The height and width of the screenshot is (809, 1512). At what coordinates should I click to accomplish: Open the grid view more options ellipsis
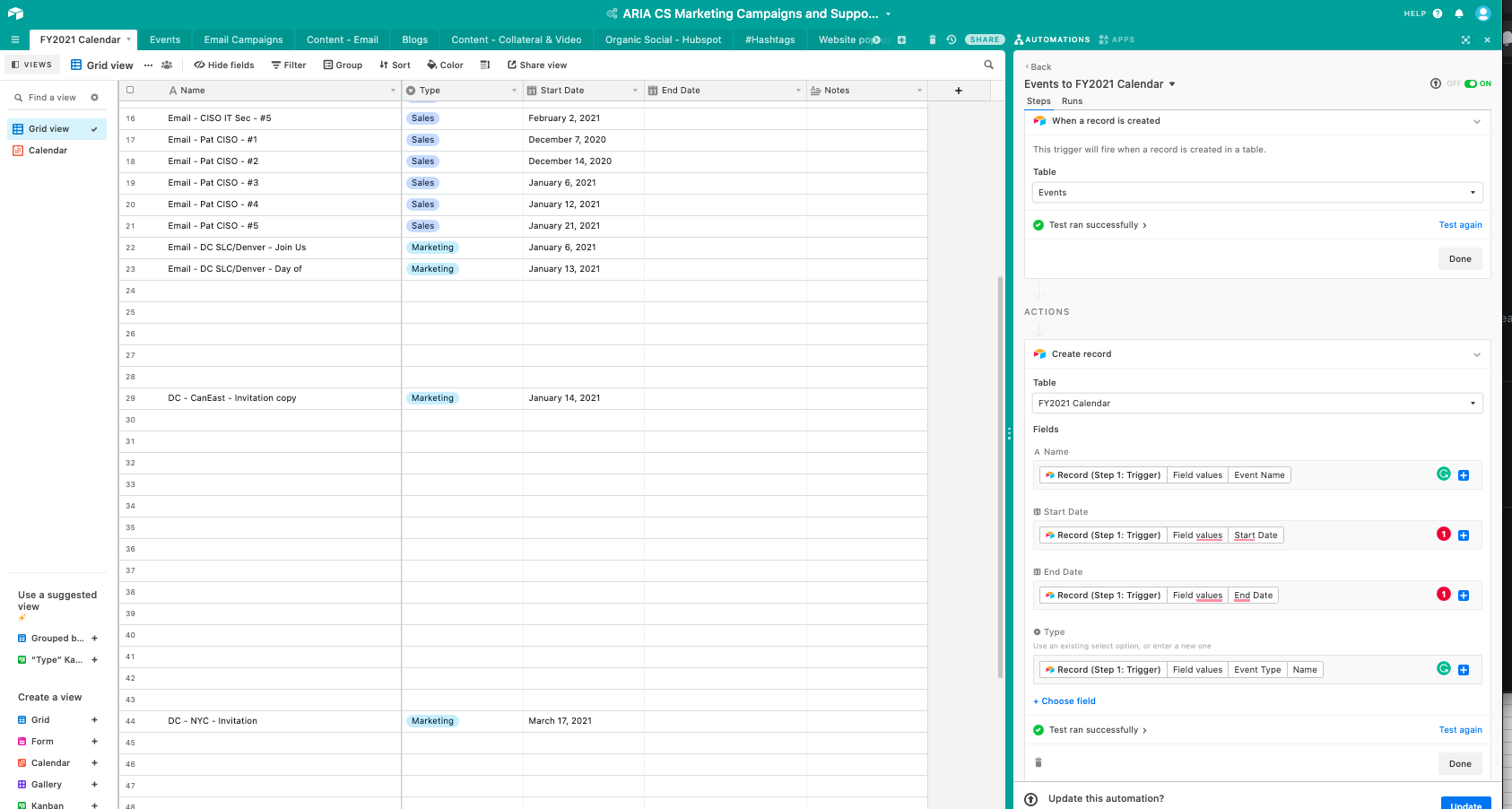[x=148, y=65]
